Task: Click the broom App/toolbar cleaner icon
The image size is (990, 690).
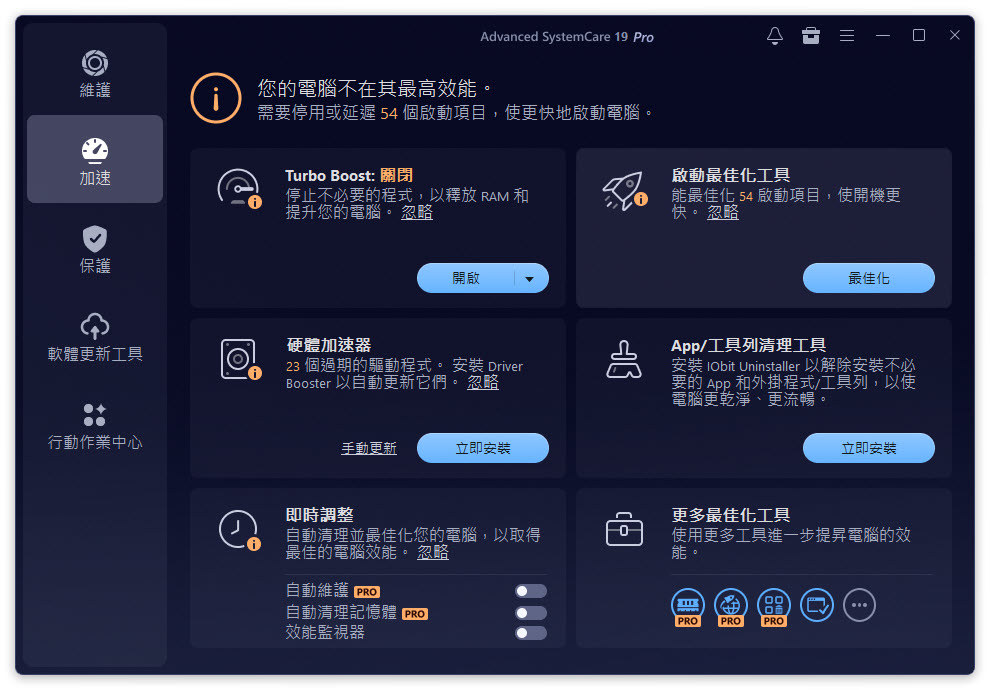Action: point(624,359)
